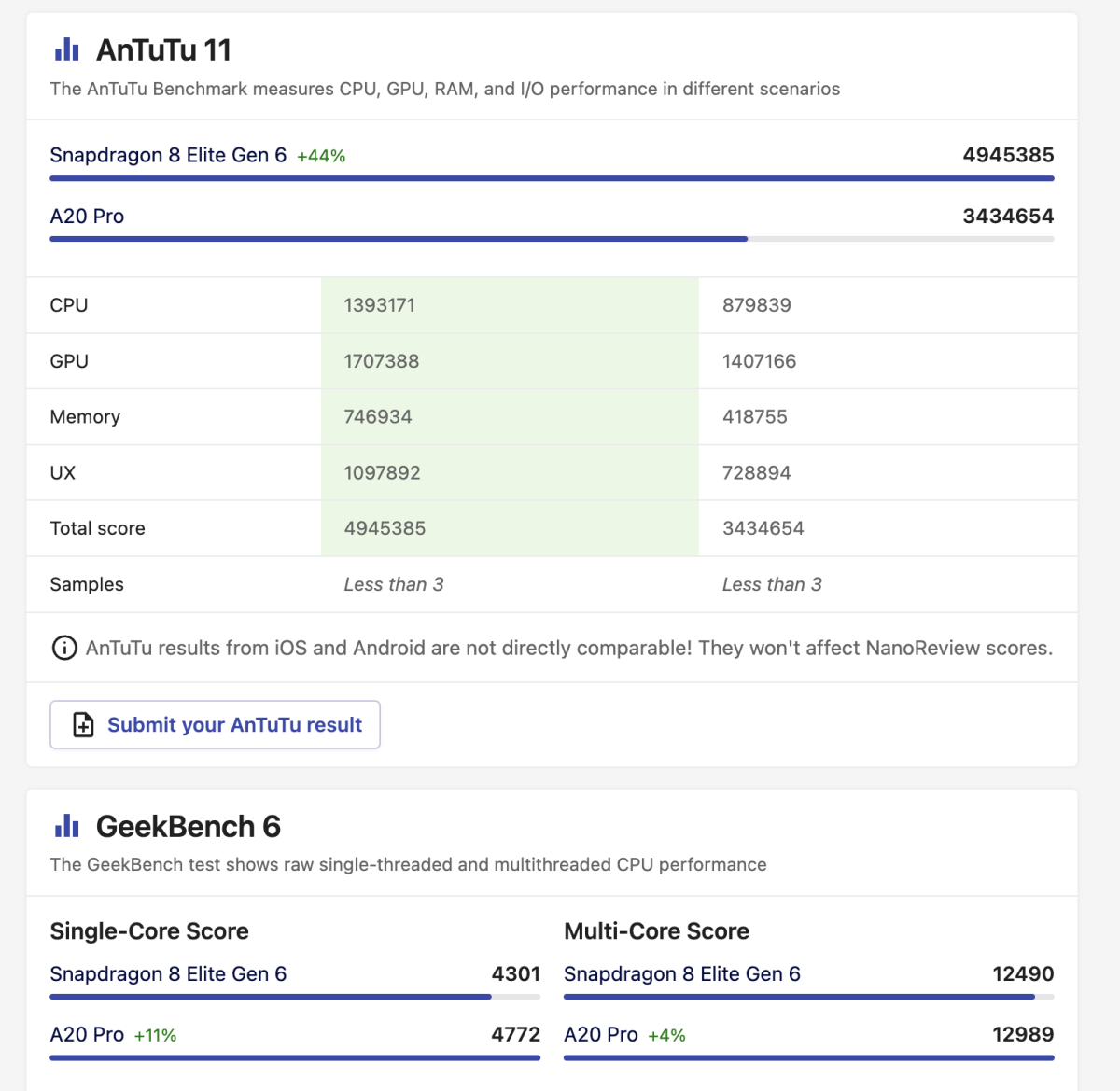1120x1091 pixels.
Task: Click multi-core score 12490
Action: click(x=1023, y=973)
